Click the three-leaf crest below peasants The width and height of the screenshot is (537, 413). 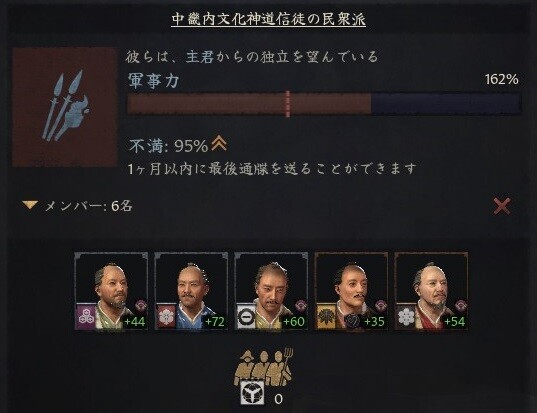(252, 392)
